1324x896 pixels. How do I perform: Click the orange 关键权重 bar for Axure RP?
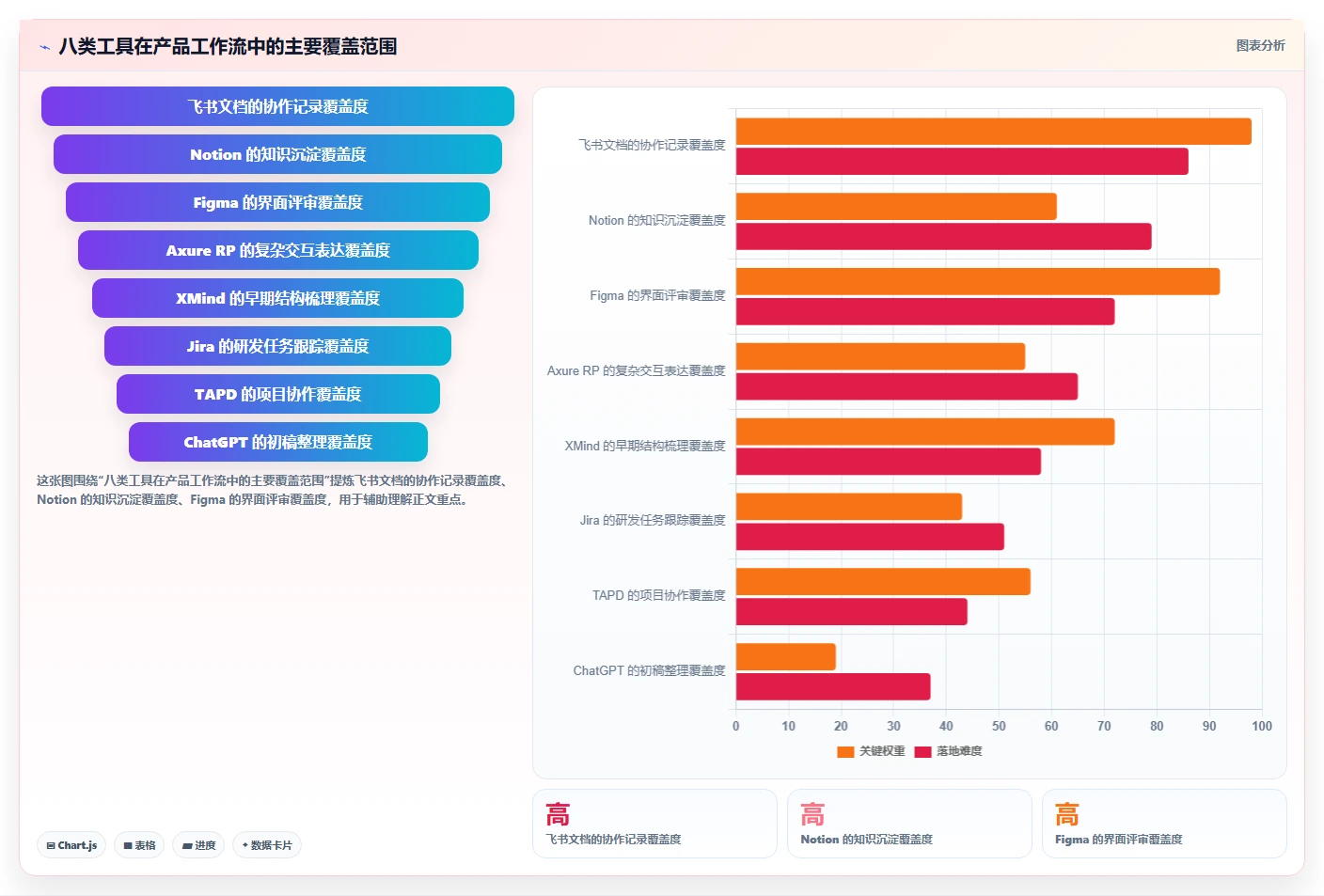880,356
